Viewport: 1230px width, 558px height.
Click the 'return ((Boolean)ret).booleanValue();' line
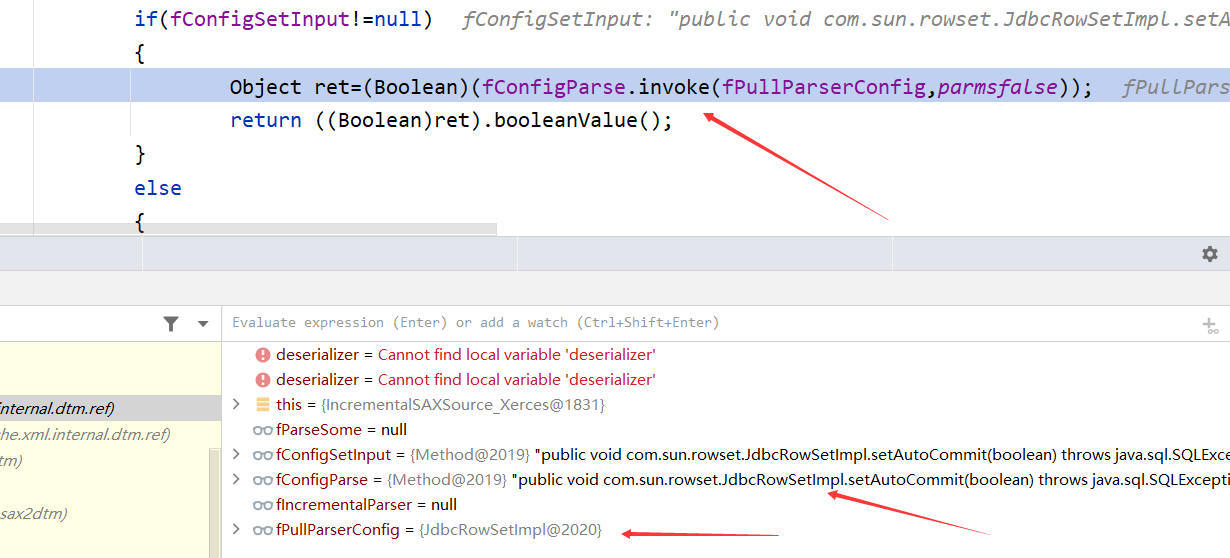(x=451, y=120)
